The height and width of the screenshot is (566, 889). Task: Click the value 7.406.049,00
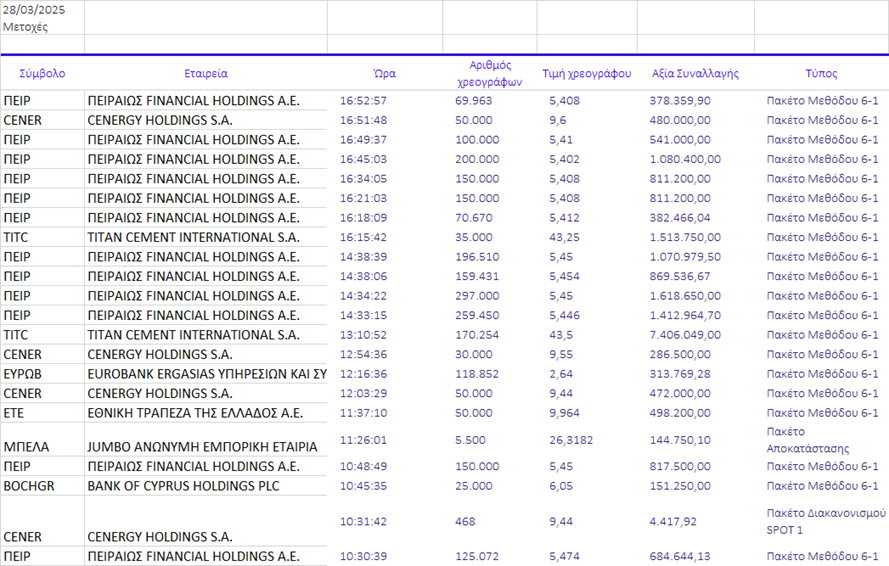pyautogui.click(x=685, y=335)
